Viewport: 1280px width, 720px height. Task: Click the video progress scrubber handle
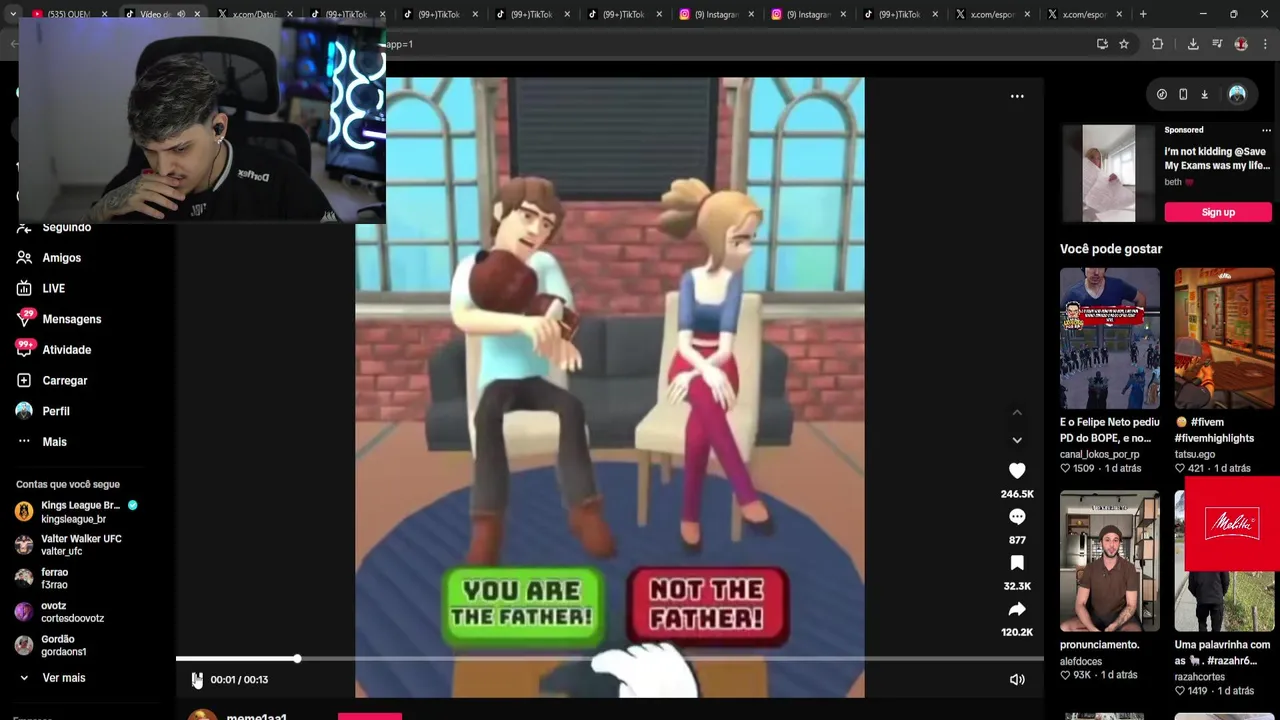coord(297,658)
